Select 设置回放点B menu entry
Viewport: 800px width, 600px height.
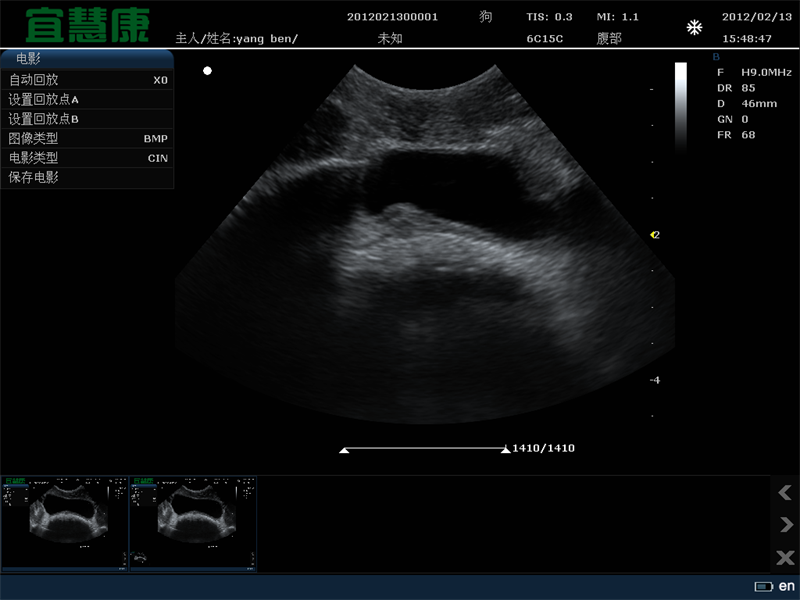[87, 119]
